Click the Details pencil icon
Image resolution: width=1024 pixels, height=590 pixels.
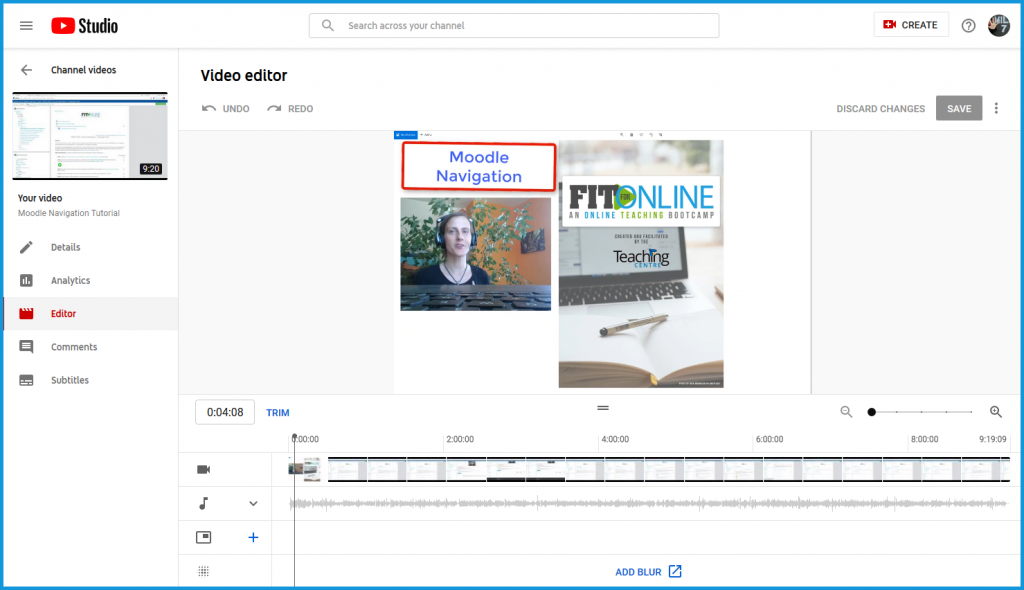[x=26, y=247]
